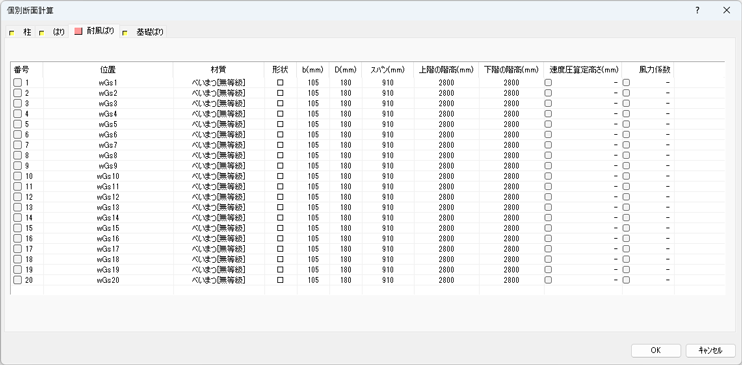Image resolution: width=742 pixels, height=365 pixels.
Task: Click the スパン(mm) column header
Action: (388, 70)
